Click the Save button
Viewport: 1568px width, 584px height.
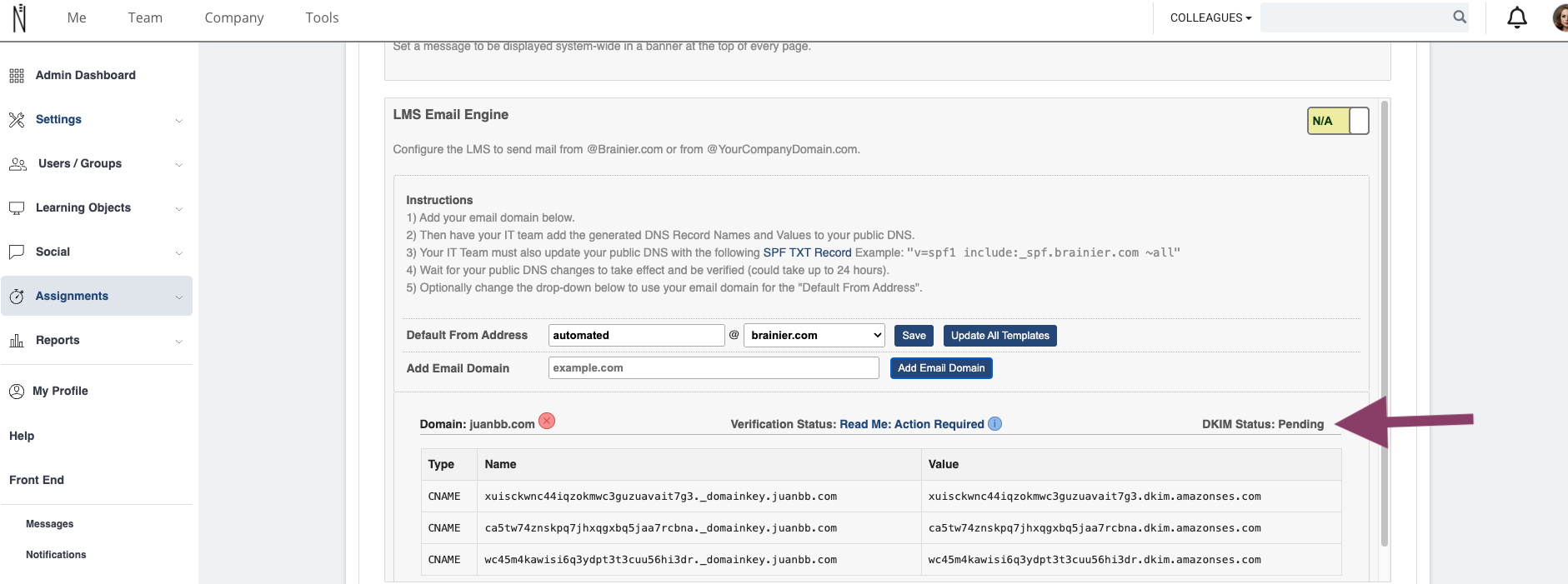click(x=914, y=336)
